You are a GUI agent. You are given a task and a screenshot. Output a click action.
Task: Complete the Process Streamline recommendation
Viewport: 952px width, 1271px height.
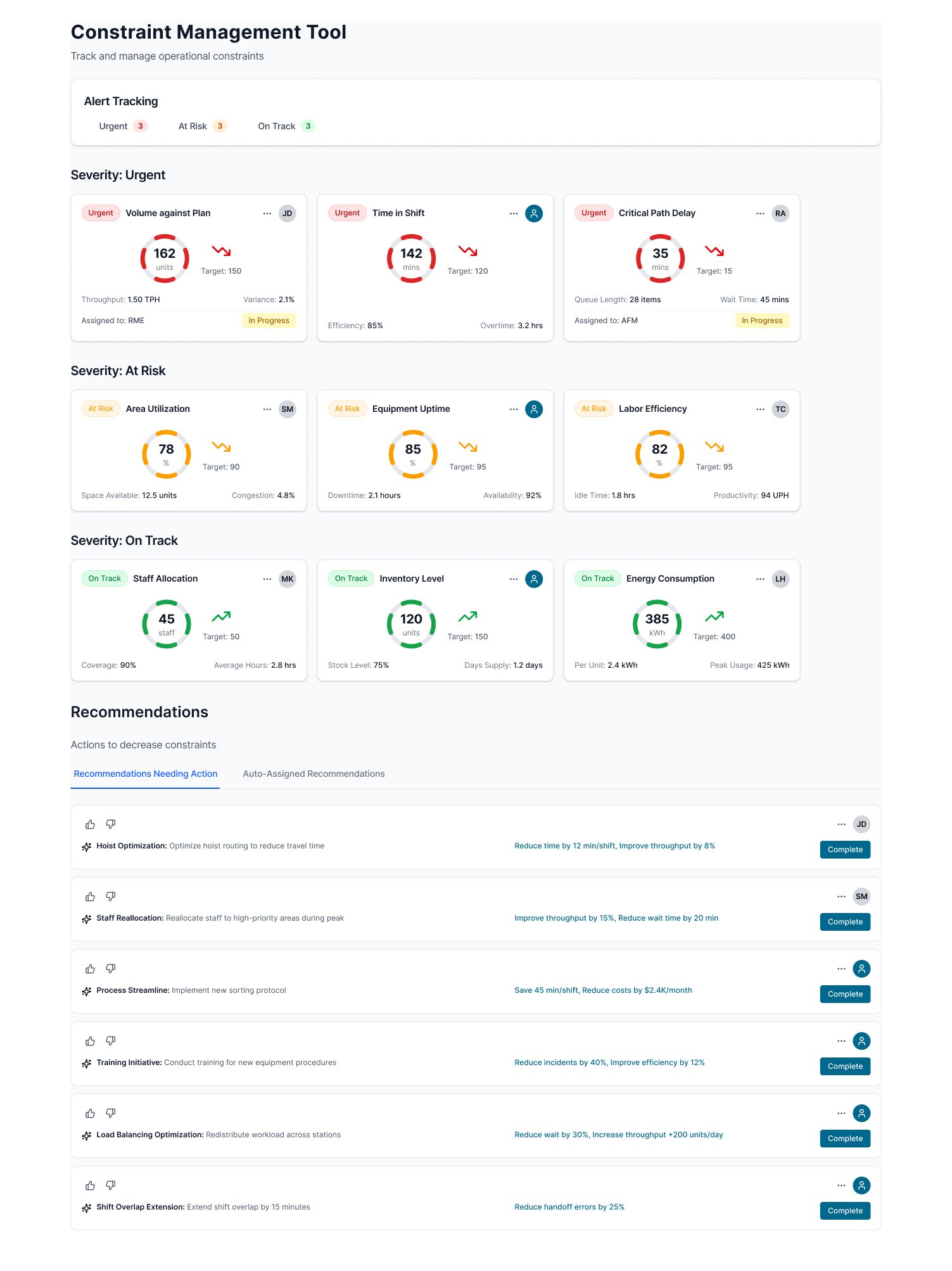tap(845, 994)
